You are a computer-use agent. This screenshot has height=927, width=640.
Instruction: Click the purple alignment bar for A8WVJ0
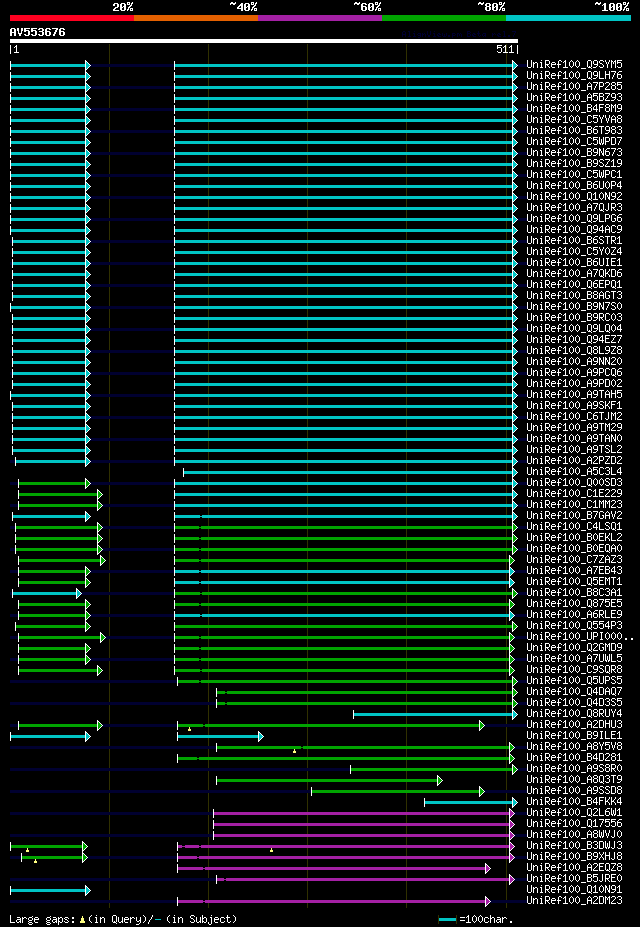coord(362,835)
